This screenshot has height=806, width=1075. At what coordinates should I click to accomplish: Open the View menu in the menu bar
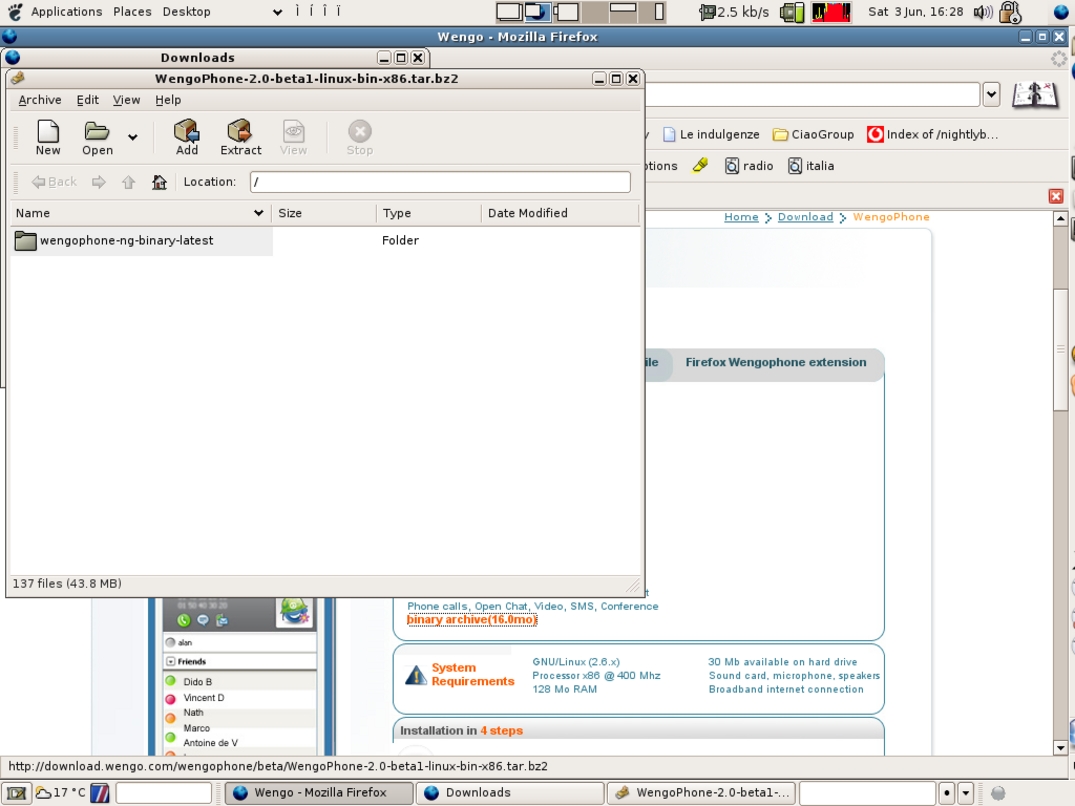point(126,100)
